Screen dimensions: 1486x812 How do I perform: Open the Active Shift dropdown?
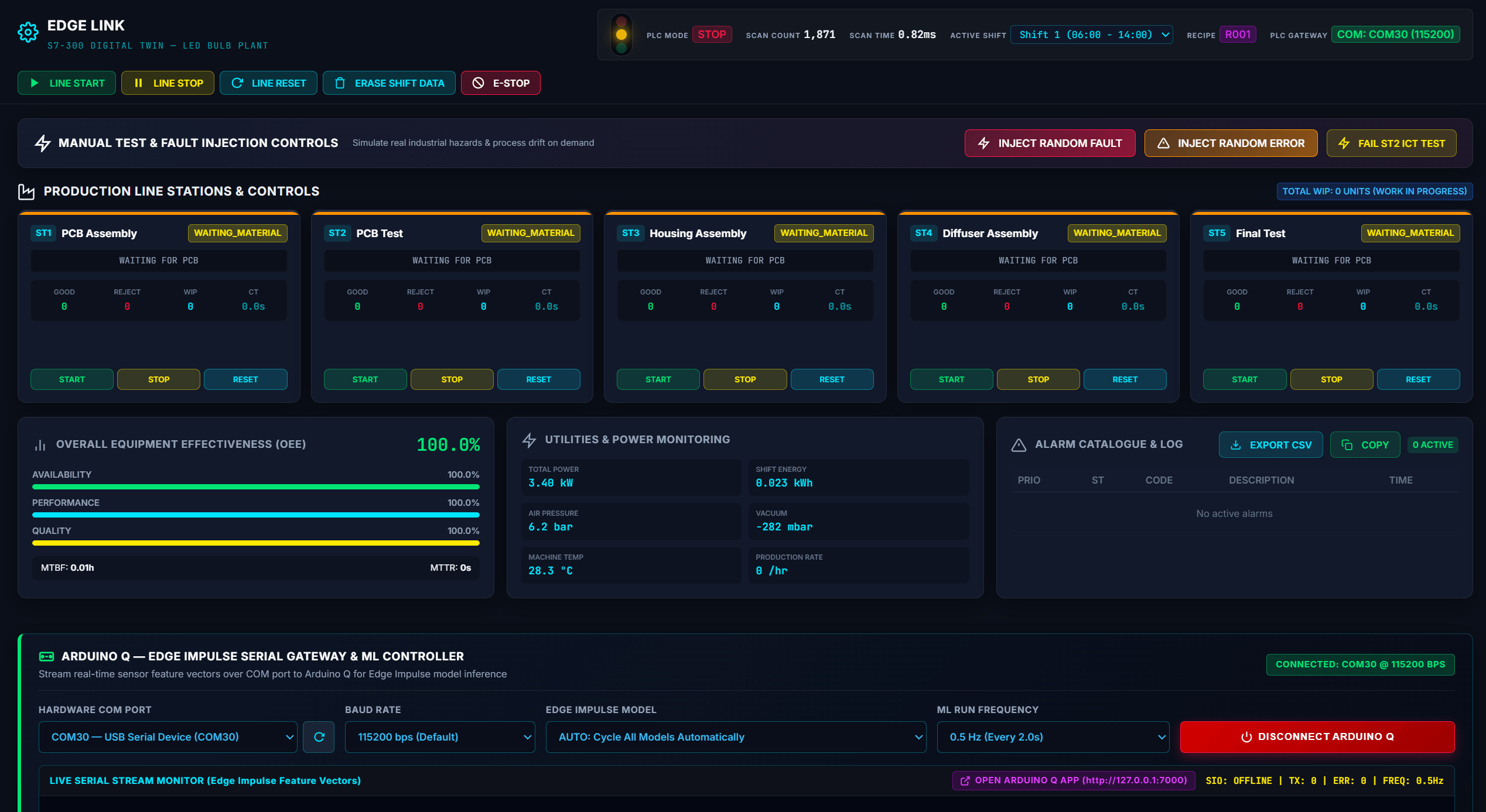pyautogui.click(x=1092, y=35)
